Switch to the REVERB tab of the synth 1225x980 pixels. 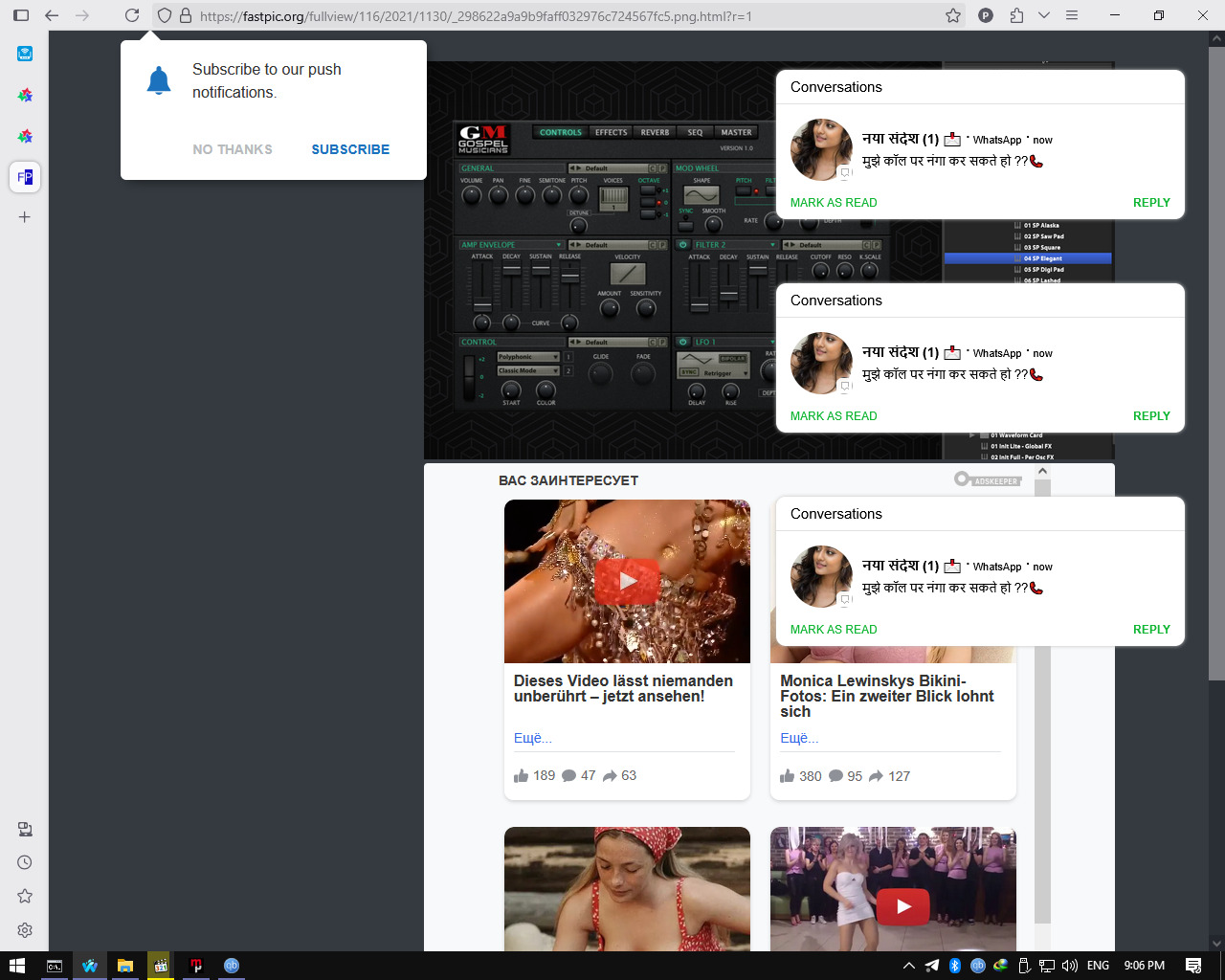[x=656, y=132]
